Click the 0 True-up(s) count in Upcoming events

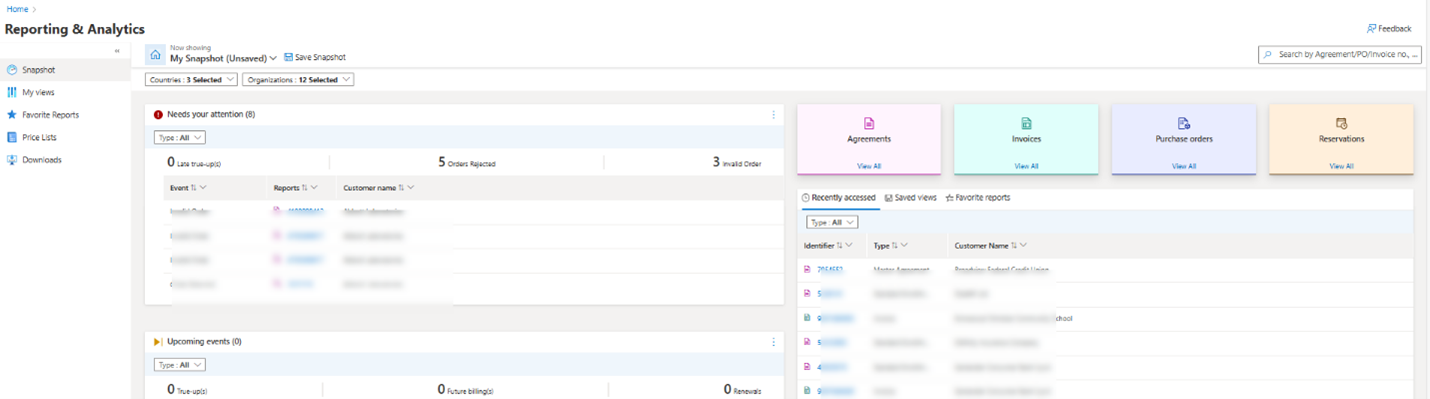187,389
